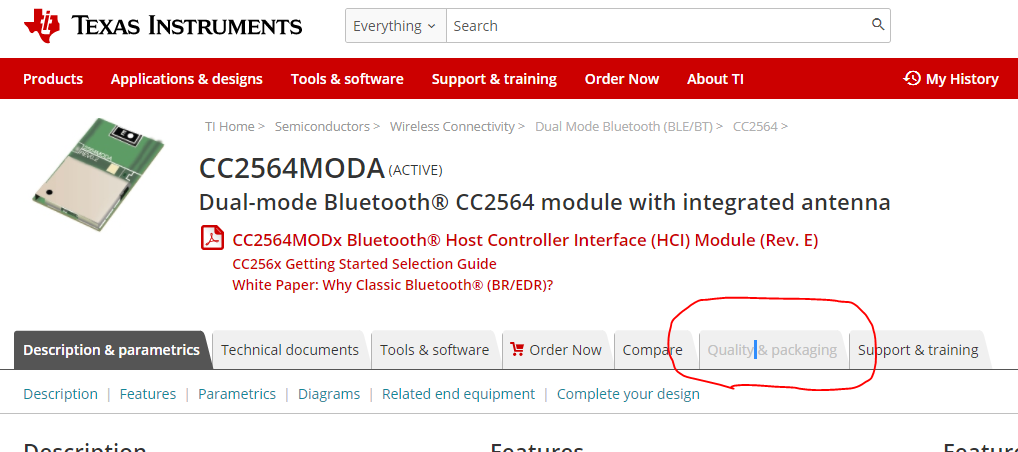Screen dimensions: 1018x452
Task: Click the My History clock icon
Action: click(x=912, y=78)
